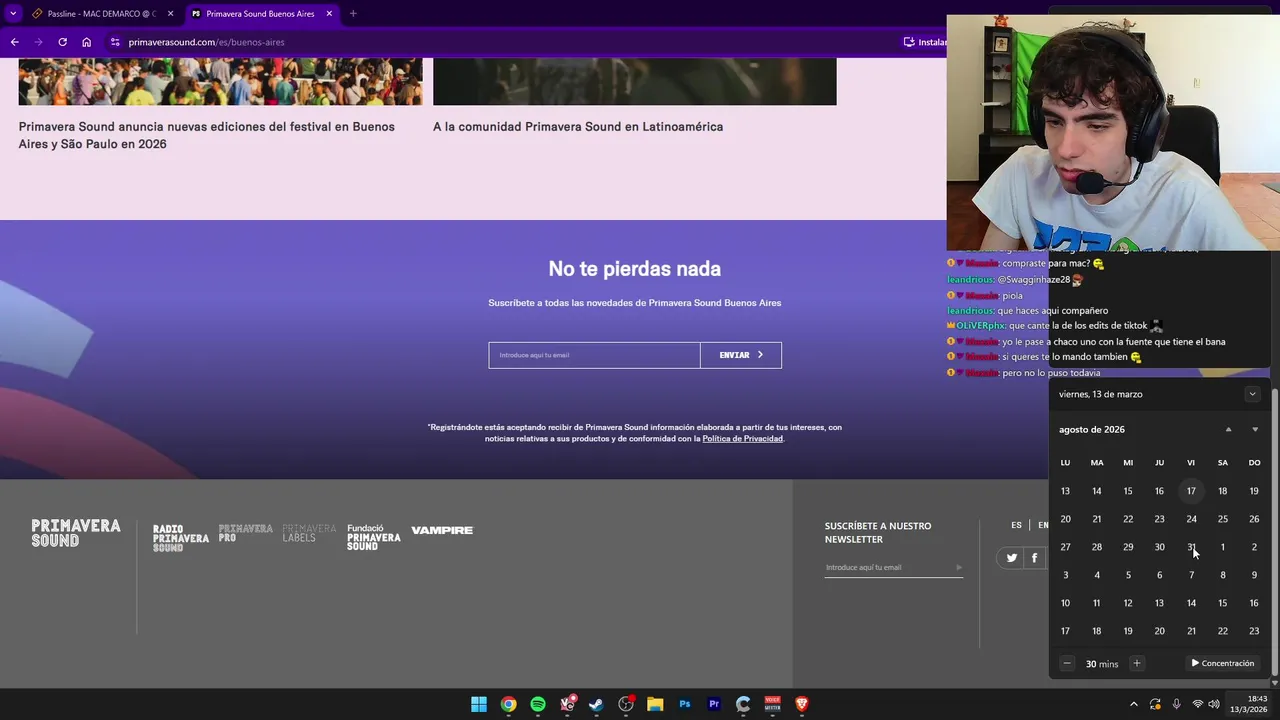The height and width of the screenshot is (720, 1280).
Task: Increase focus session minutes
Action: (1136, 663)
